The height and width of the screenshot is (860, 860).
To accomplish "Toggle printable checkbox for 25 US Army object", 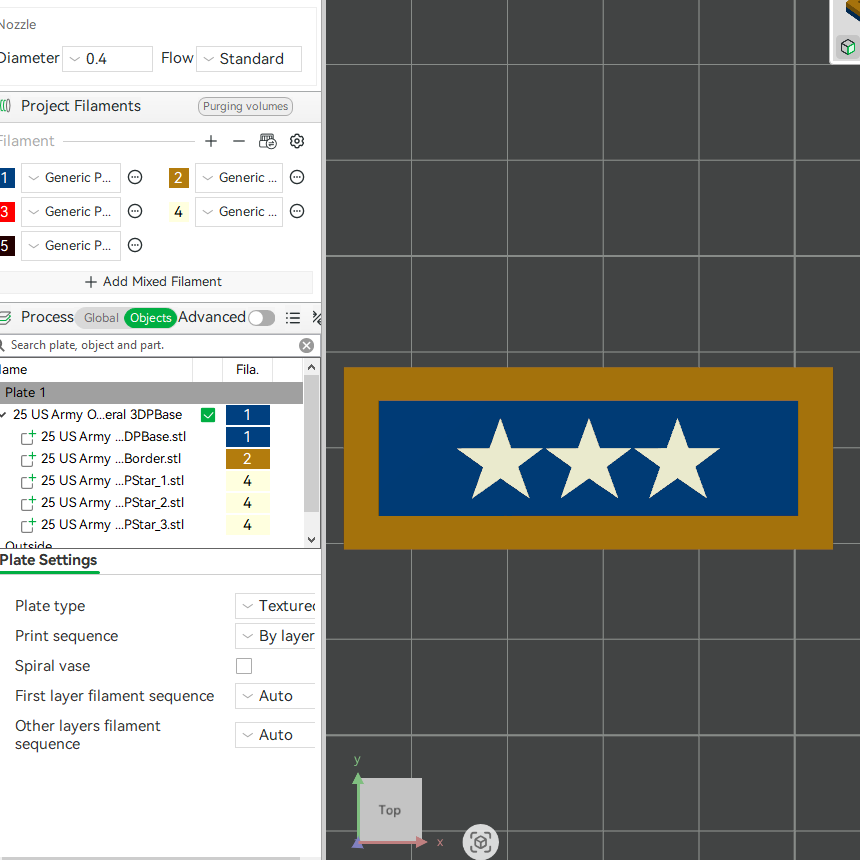I will (x=208, y=415).
